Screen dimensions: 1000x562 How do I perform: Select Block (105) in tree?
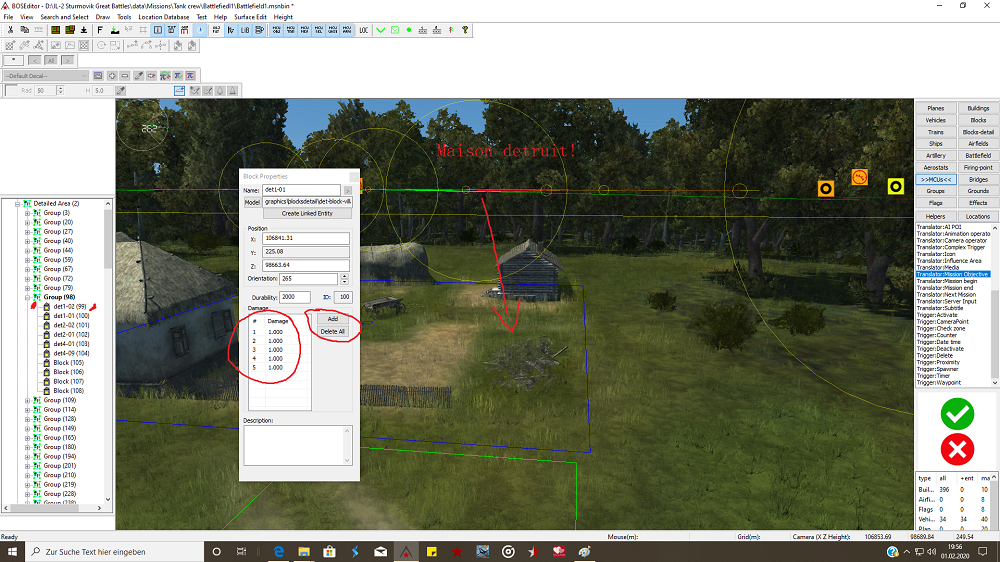coord(68,362)
